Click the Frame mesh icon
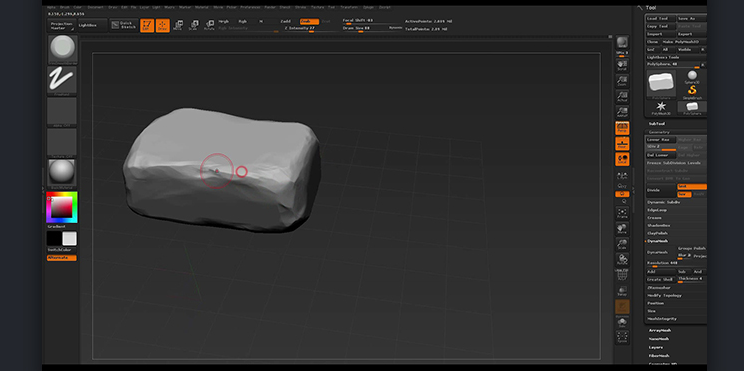The image size is (744, 371). (x=622, y=213)
